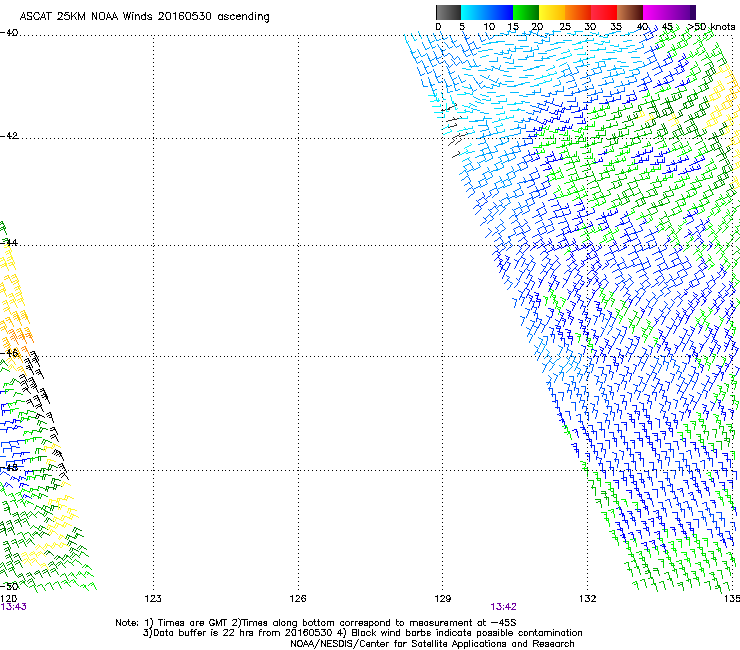Click the longitude label 126
The height and width of the screenshot is (650, 740).
(x=298, y=599)
